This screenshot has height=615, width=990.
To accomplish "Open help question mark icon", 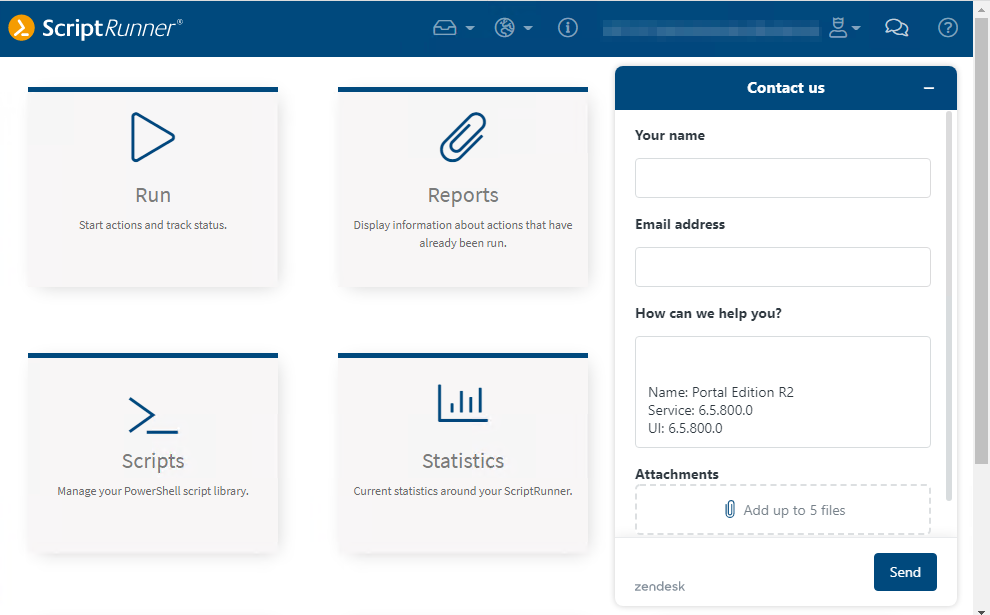I will [x=947, y=28].
